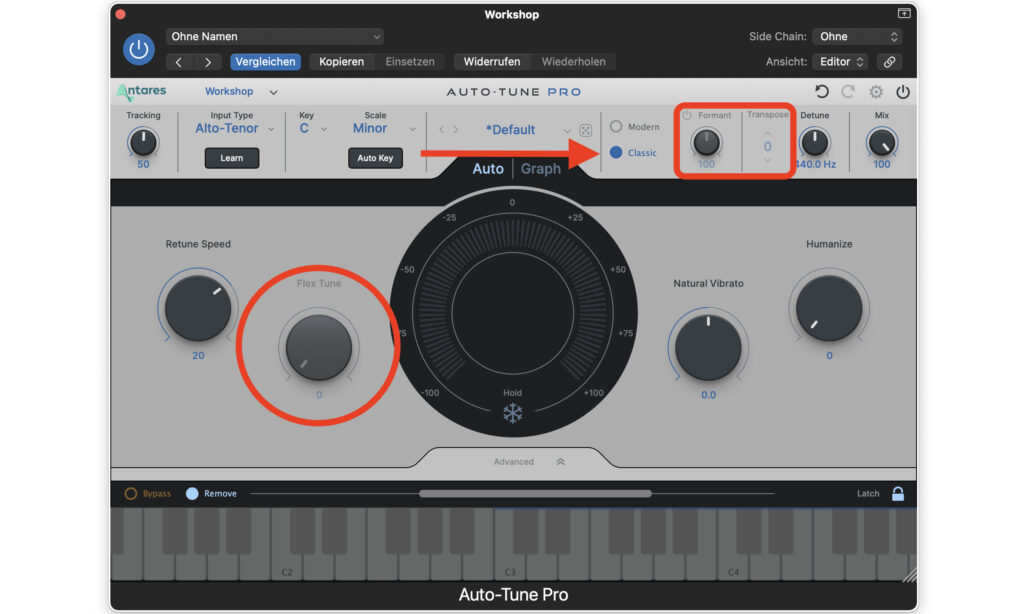Click the central pitch correction meter
The width and height of the screenshot is (1024, 614).
point(513,312)
